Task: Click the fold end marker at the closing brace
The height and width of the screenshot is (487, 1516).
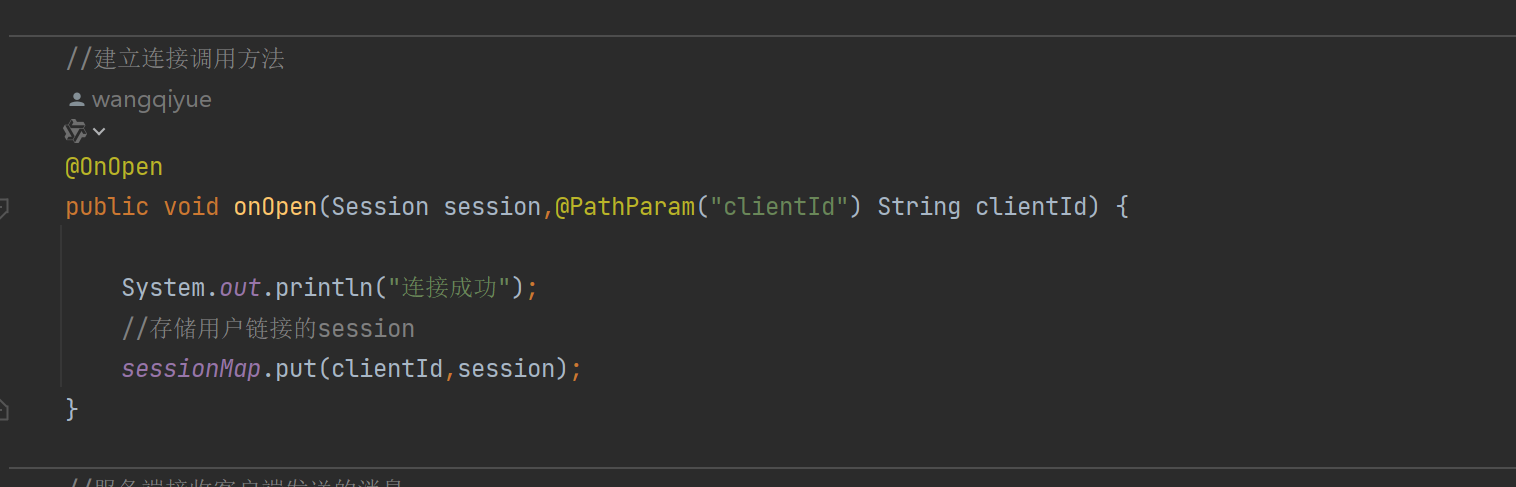Action: 3,409
